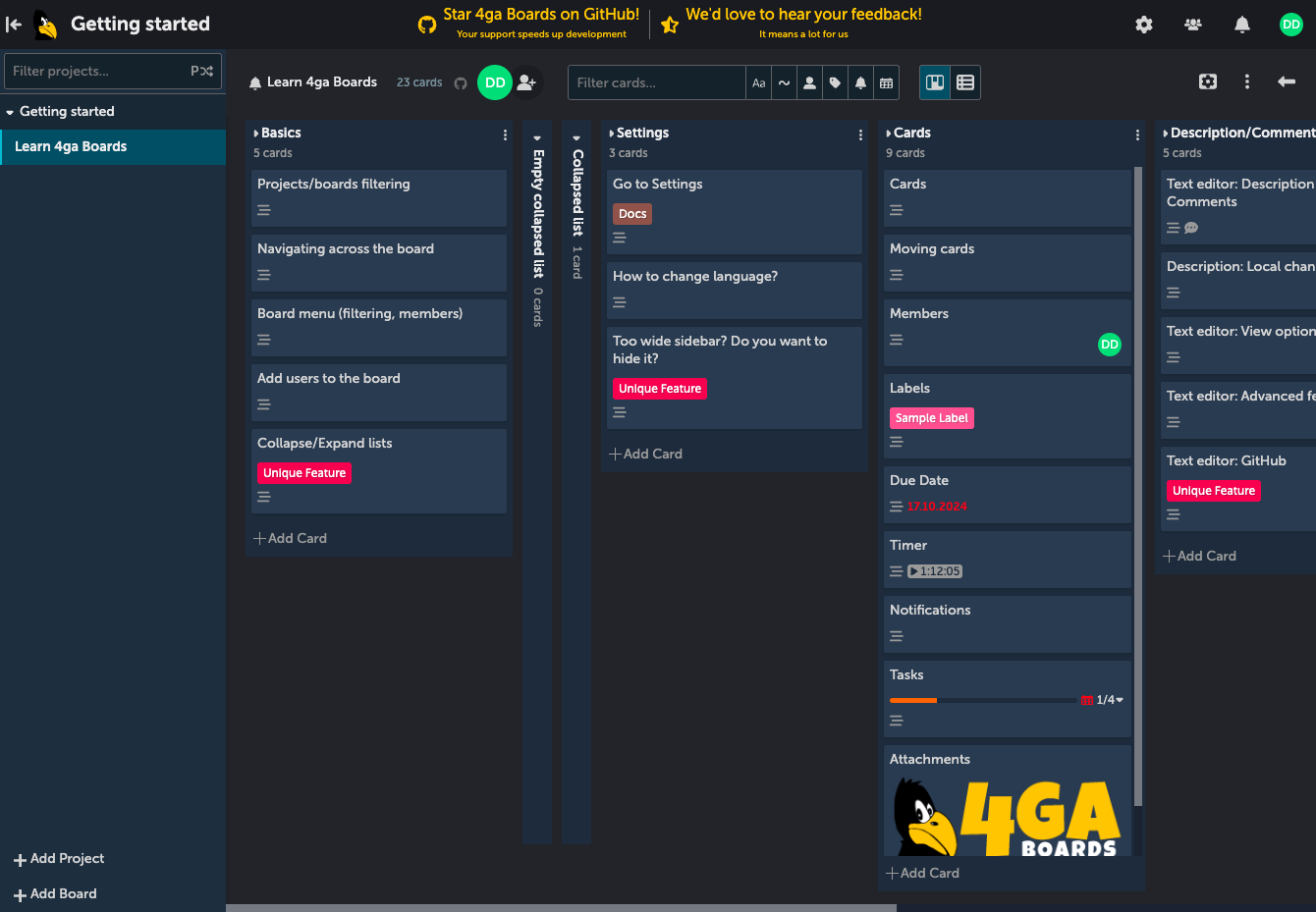Click the horizontal scrollbar at bottom

click(561, 908)
